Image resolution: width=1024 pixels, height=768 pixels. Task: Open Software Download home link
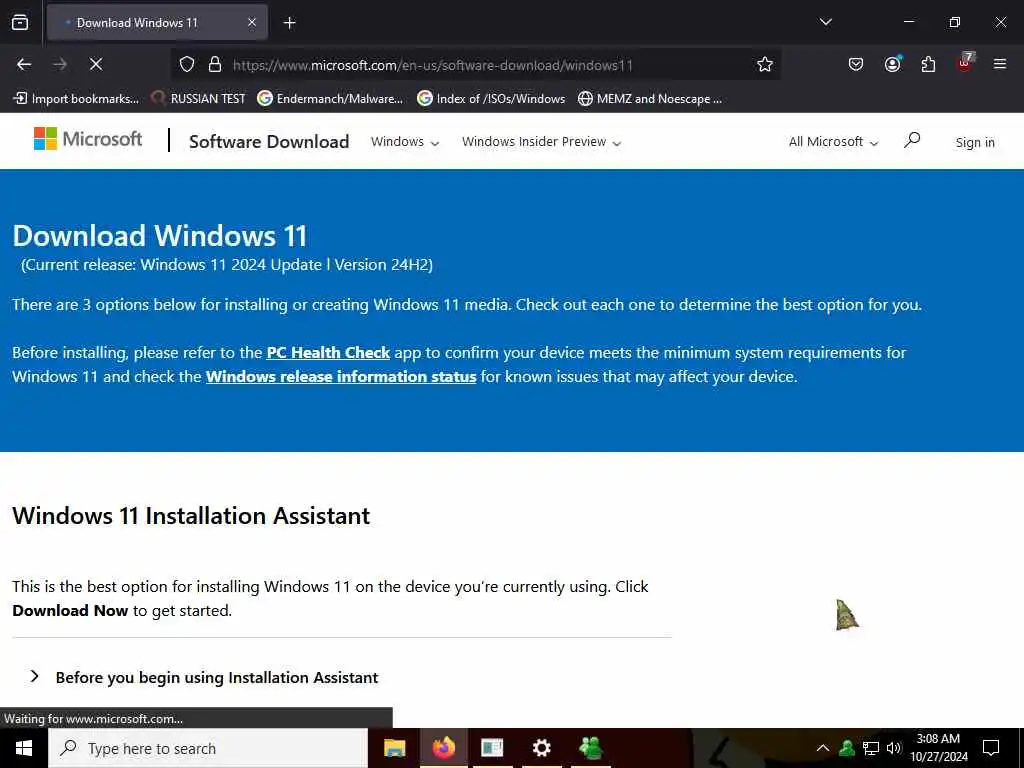(x=269, y=142)
